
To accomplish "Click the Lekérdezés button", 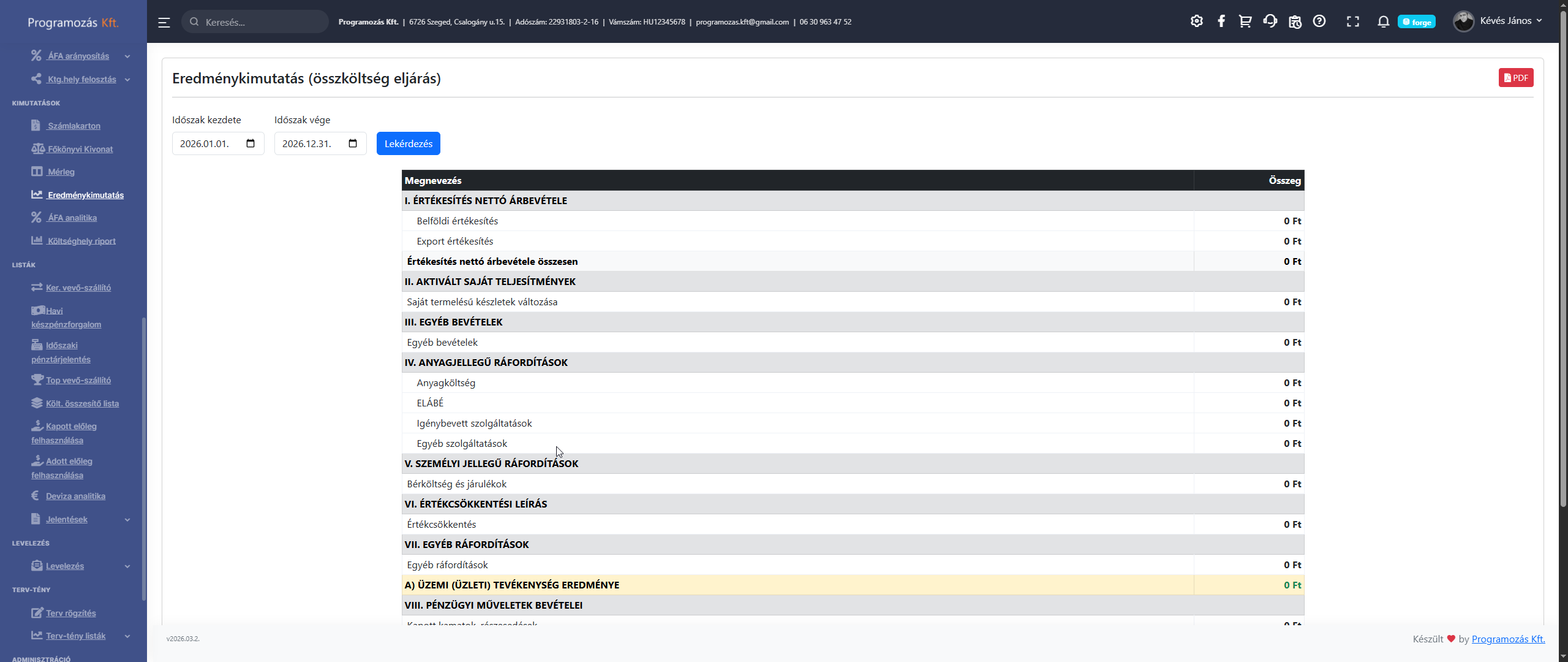I will point(409,143).
